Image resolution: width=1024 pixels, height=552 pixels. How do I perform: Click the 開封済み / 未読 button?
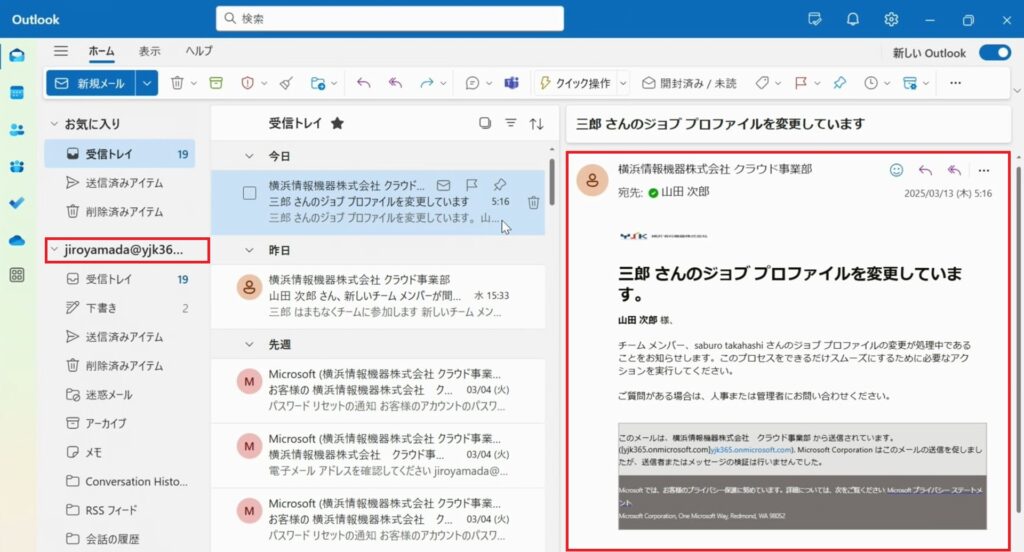click(x=690, y=84)
